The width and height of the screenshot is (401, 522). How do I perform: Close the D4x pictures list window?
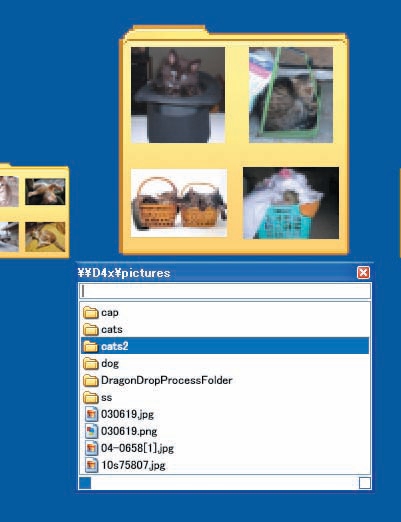[x=363, y=273]
